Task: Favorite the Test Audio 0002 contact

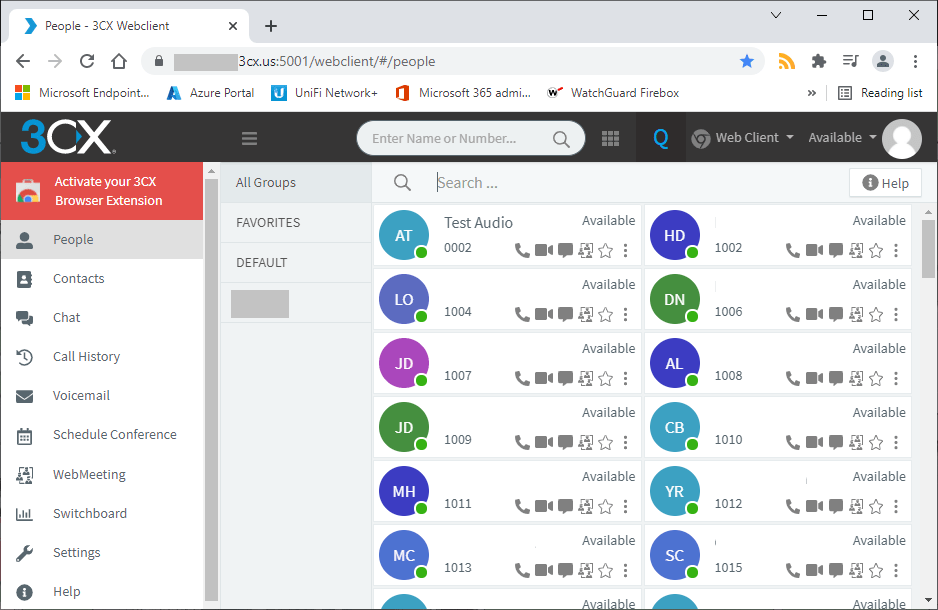Action: [605, 251]
